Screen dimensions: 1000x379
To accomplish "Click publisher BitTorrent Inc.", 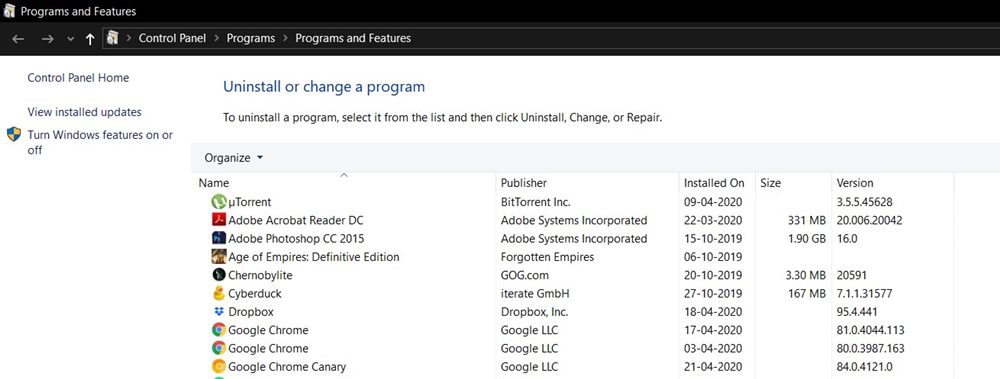I will click(x=535, y=202).
